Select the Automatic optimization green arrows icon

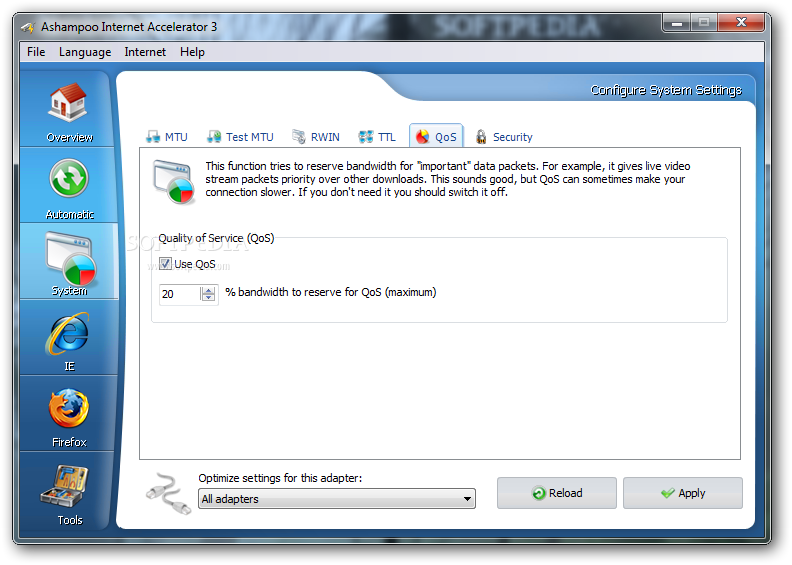coord(69,178)
